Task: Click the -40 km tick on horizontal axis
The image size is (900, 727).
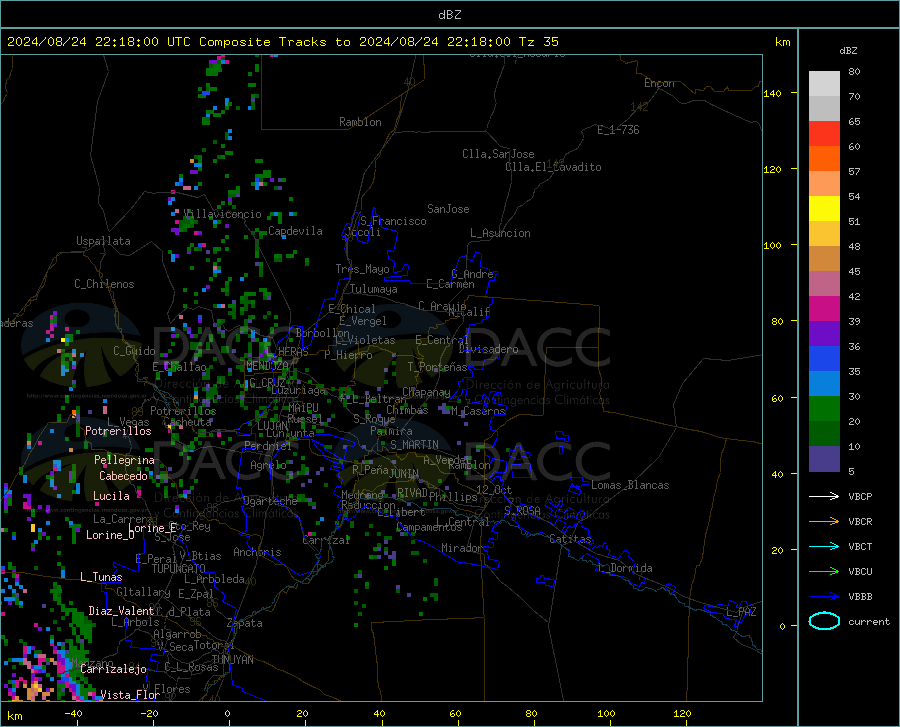Action: (x=73, y=713)
